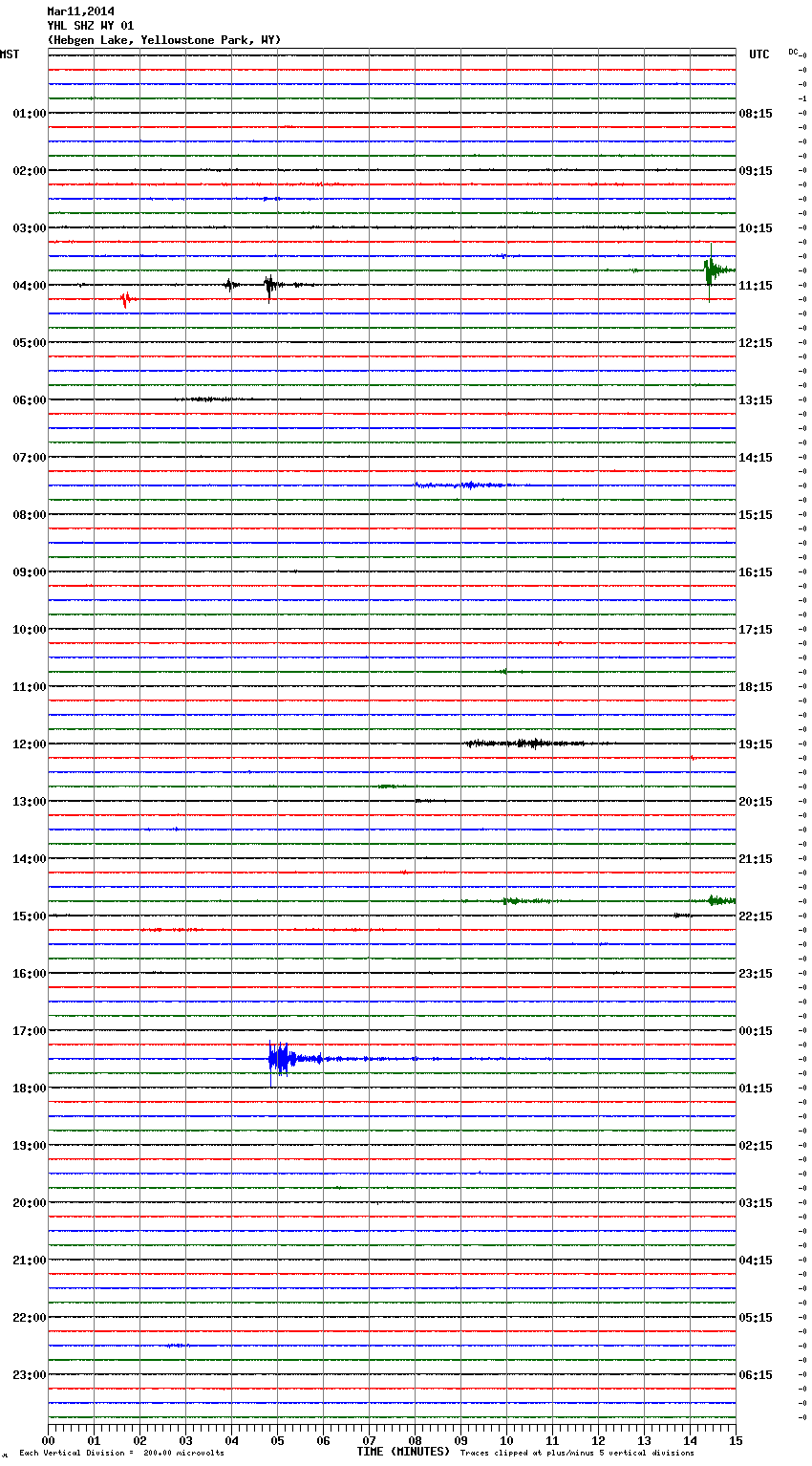Screen dimensions: 812x1466
Task: Click the red seismic burst below 04:00
Action: pos(126,299)
